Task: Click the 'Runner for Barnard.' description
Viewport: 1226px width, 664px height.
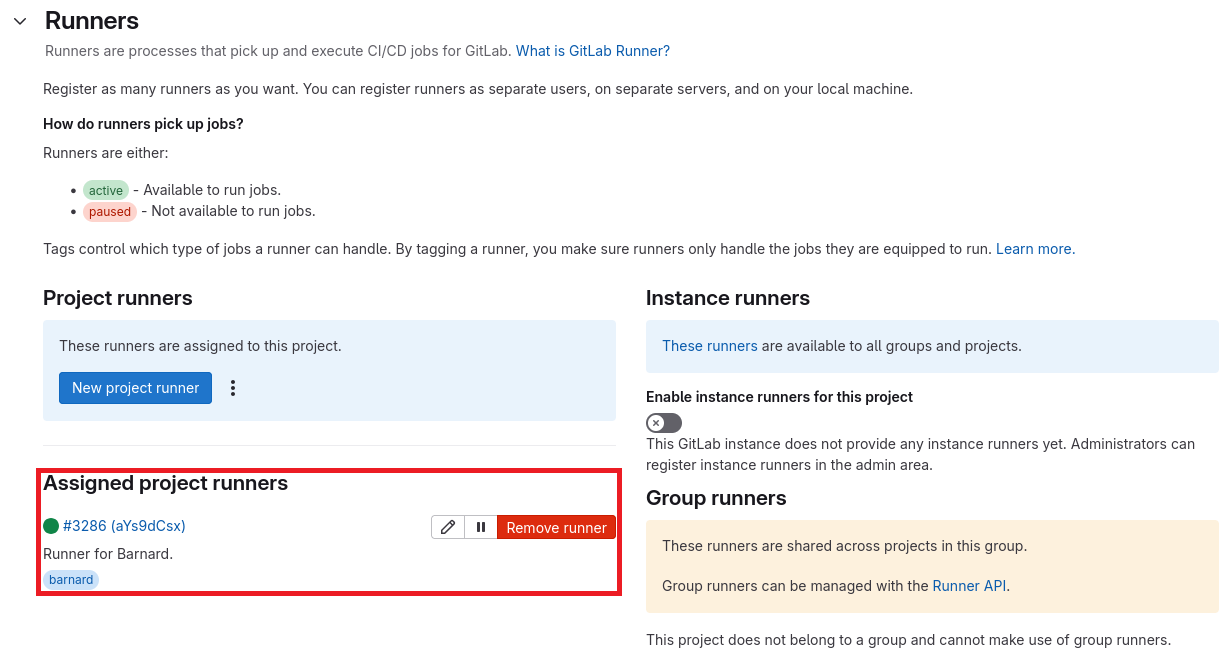Action: tap(108, 554)
